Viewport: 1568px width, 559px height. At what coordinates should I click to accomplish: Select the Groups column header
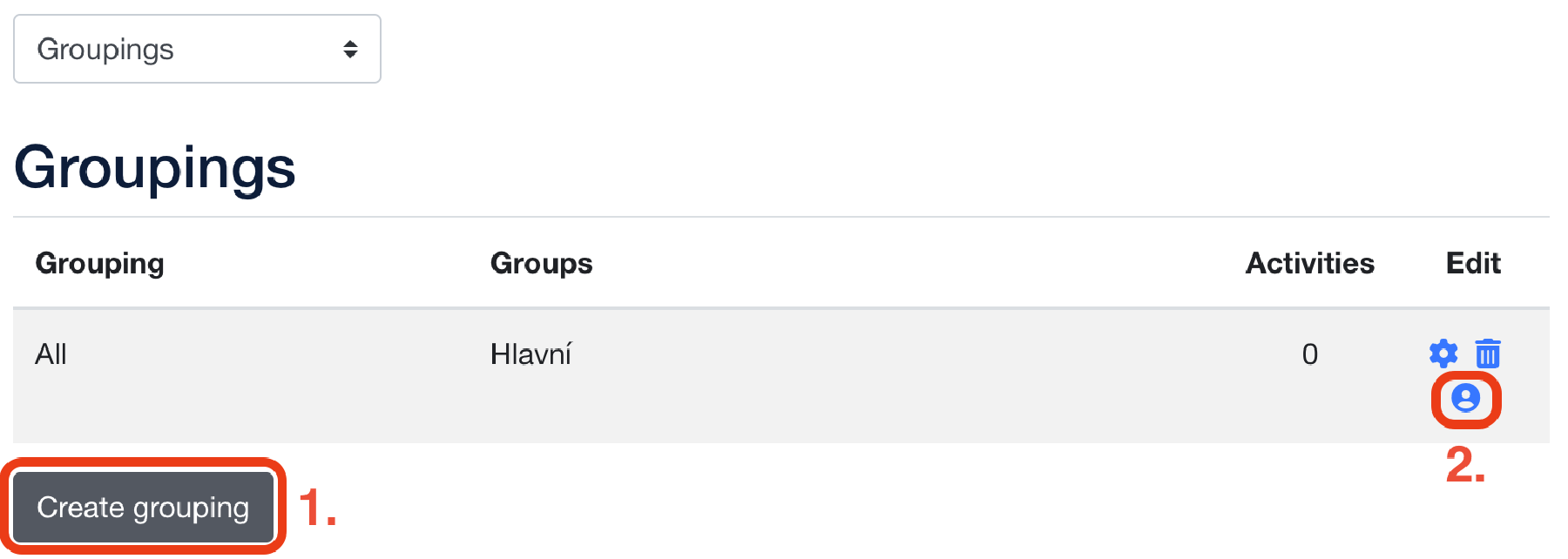coord(541,263)
